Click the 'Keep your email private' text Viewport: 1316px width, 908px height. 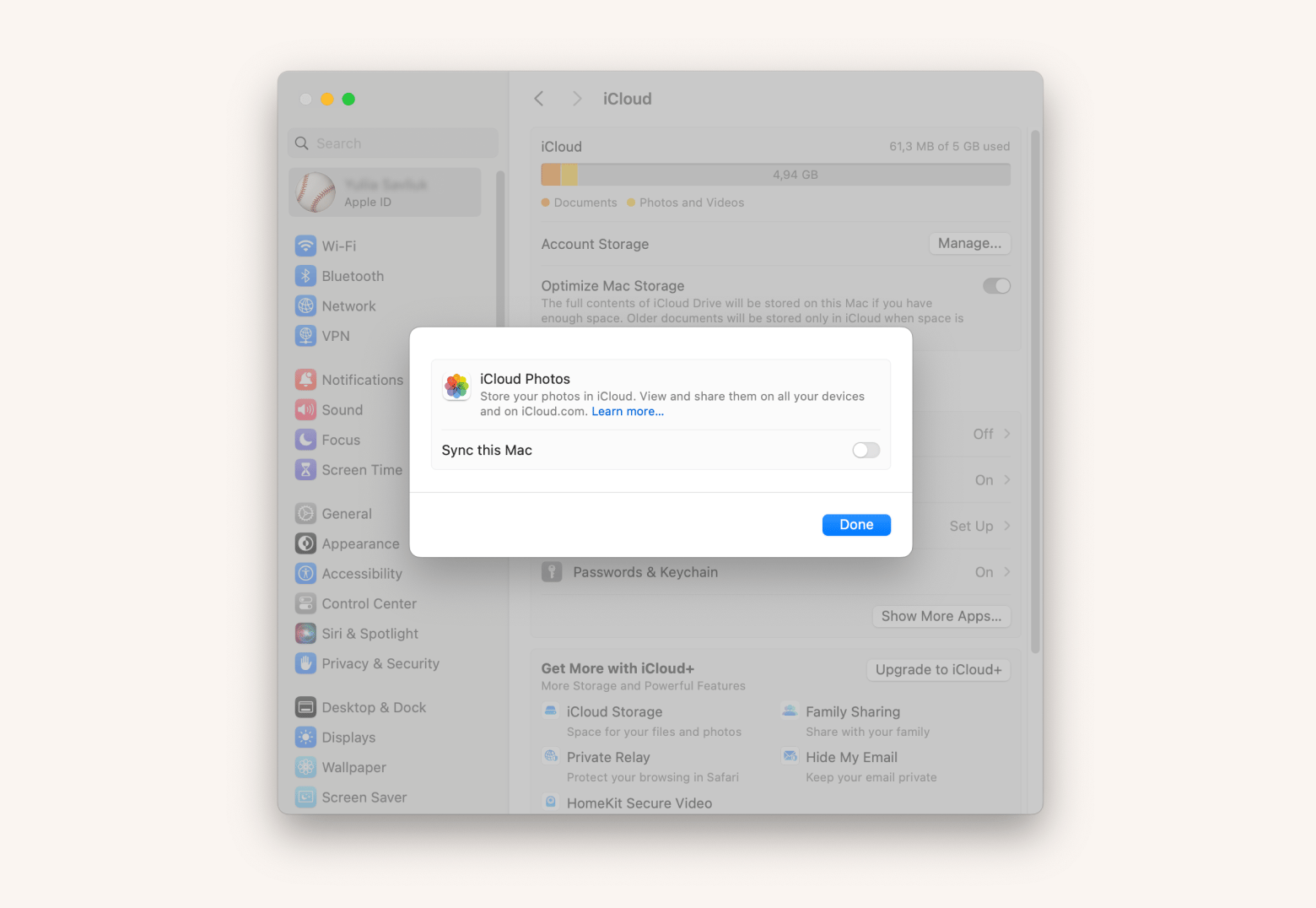tap(871, 777)
